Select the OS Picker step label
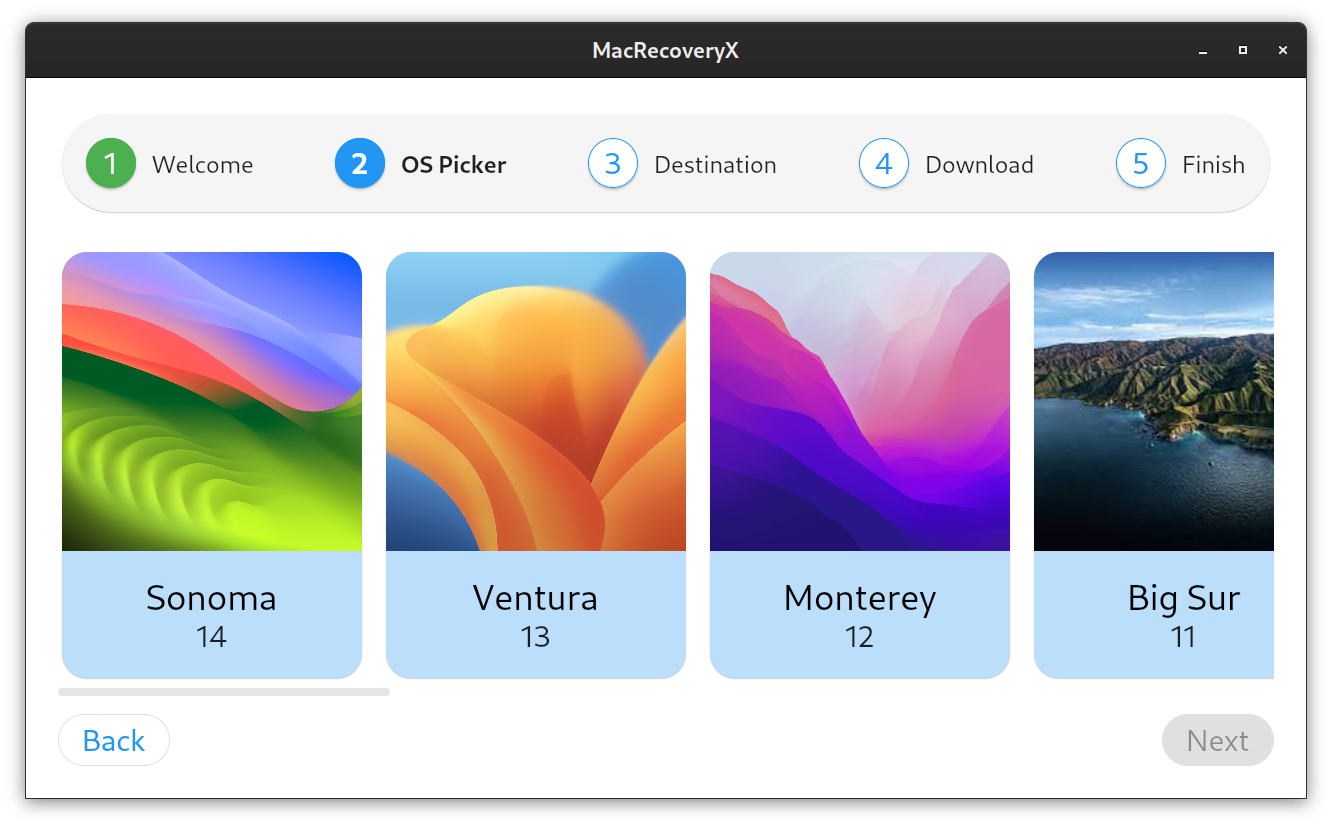Screen dimensions: 1332x827 tap(454, 165)
